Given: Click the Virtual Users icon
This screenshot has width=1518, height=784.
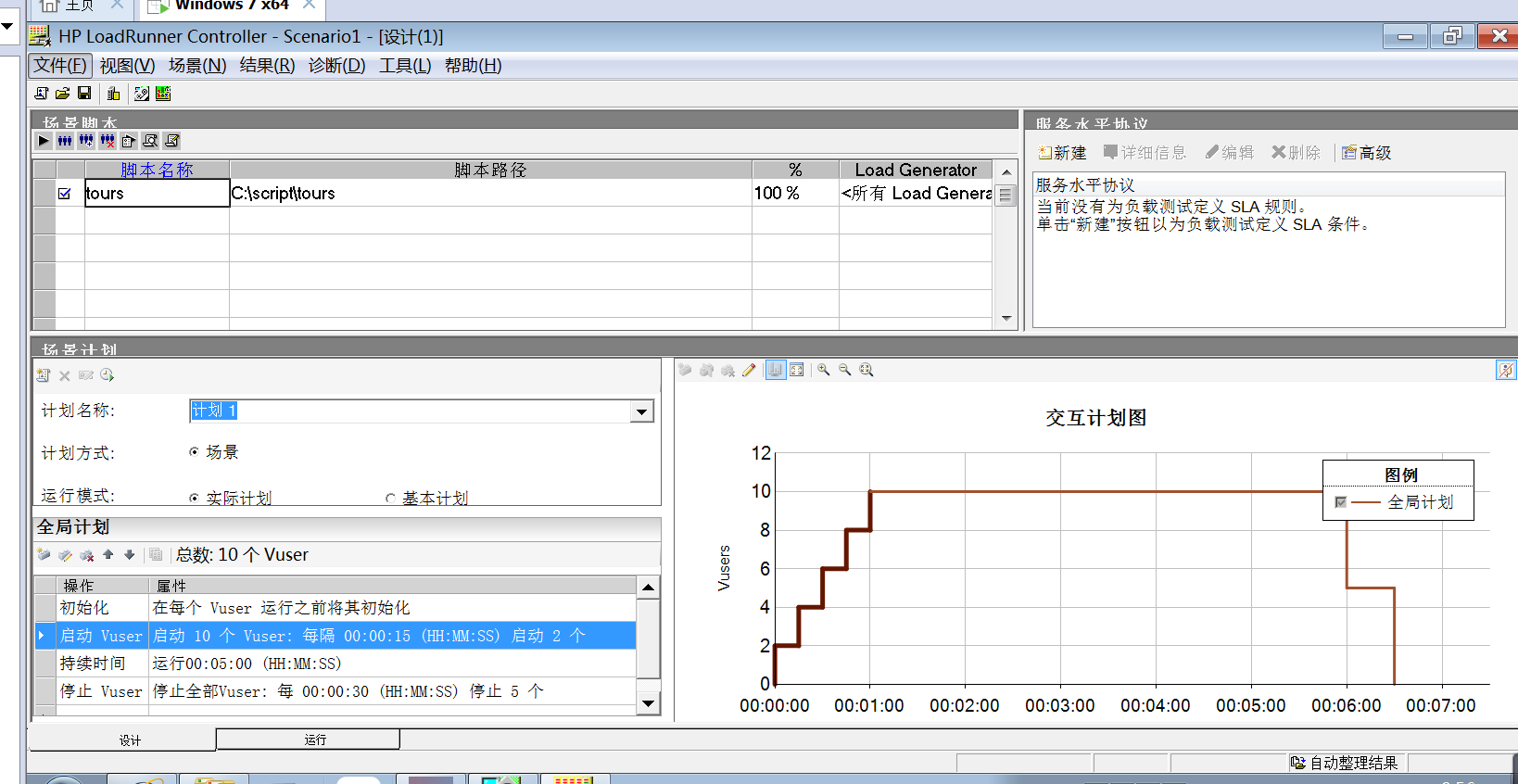Looking at the screenshot, I should (65, 141).
